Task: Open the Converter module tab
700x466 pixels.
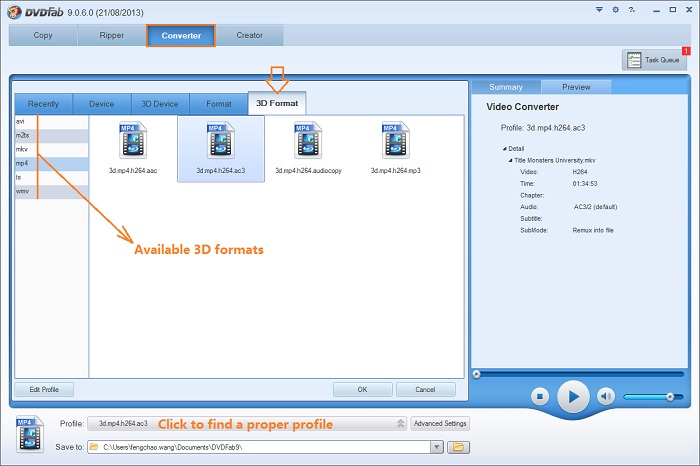Action: tap(181, 36)
